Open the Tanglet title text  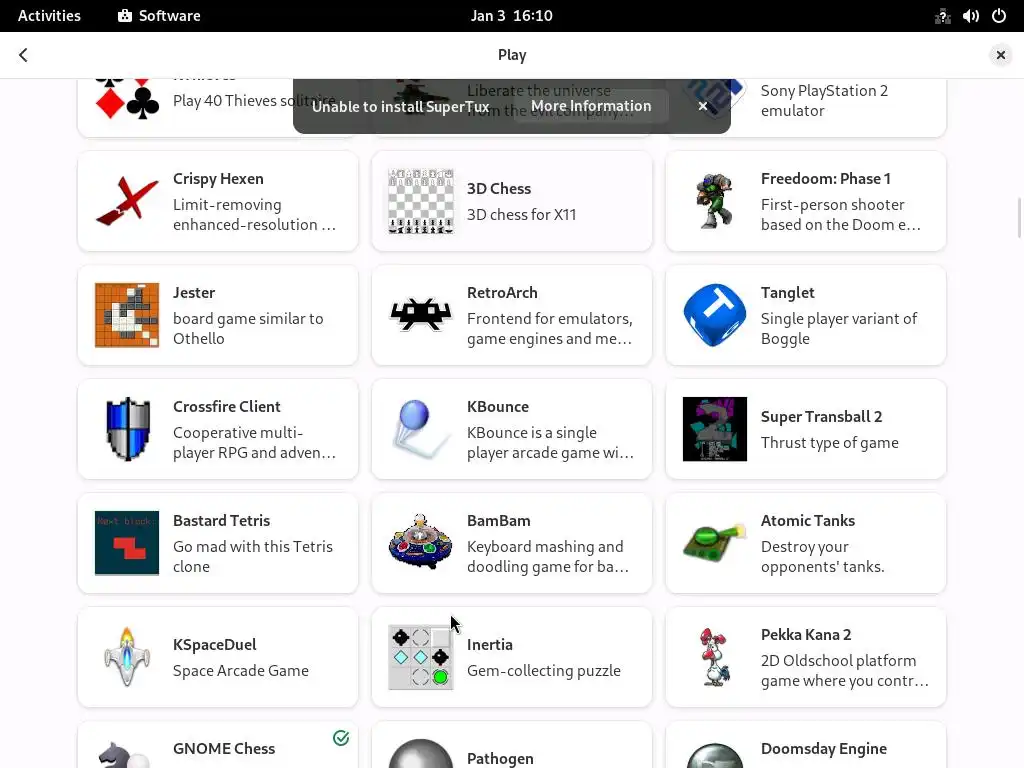click(x=788, y=293)
